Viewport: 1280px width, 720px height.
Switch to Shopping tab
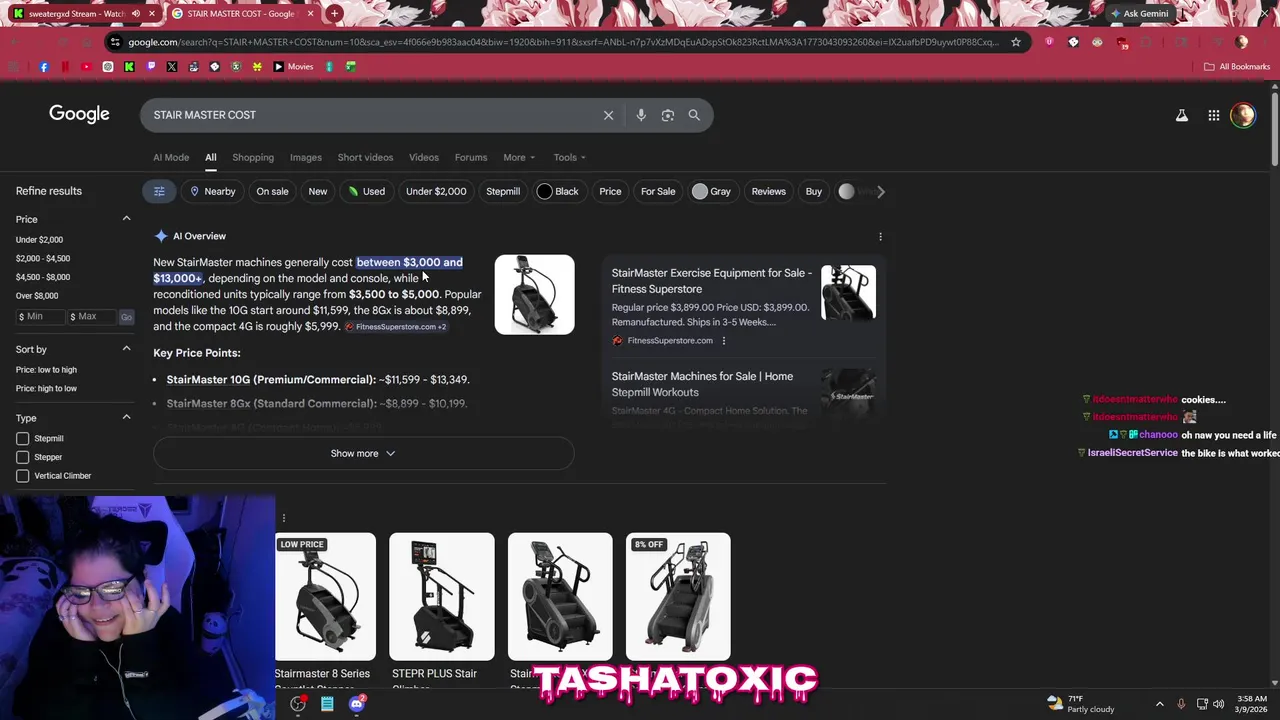click(253, 158)
